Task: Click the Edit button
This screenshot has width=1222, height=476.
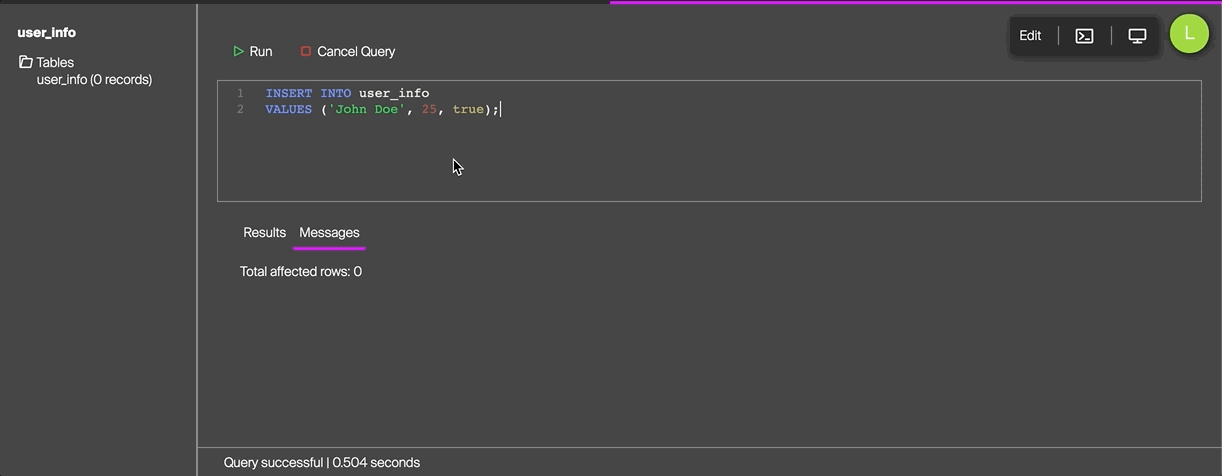Action: (1030, 36)
